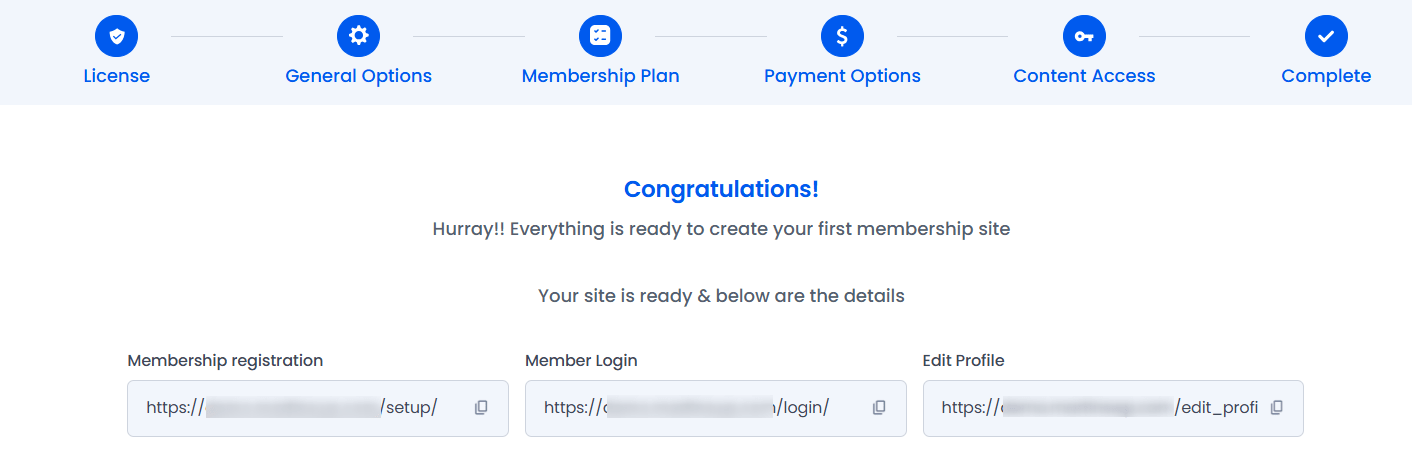Open Content Access step label
The width and height of the screenshot is (1412, 456).
pos(1084,76)
